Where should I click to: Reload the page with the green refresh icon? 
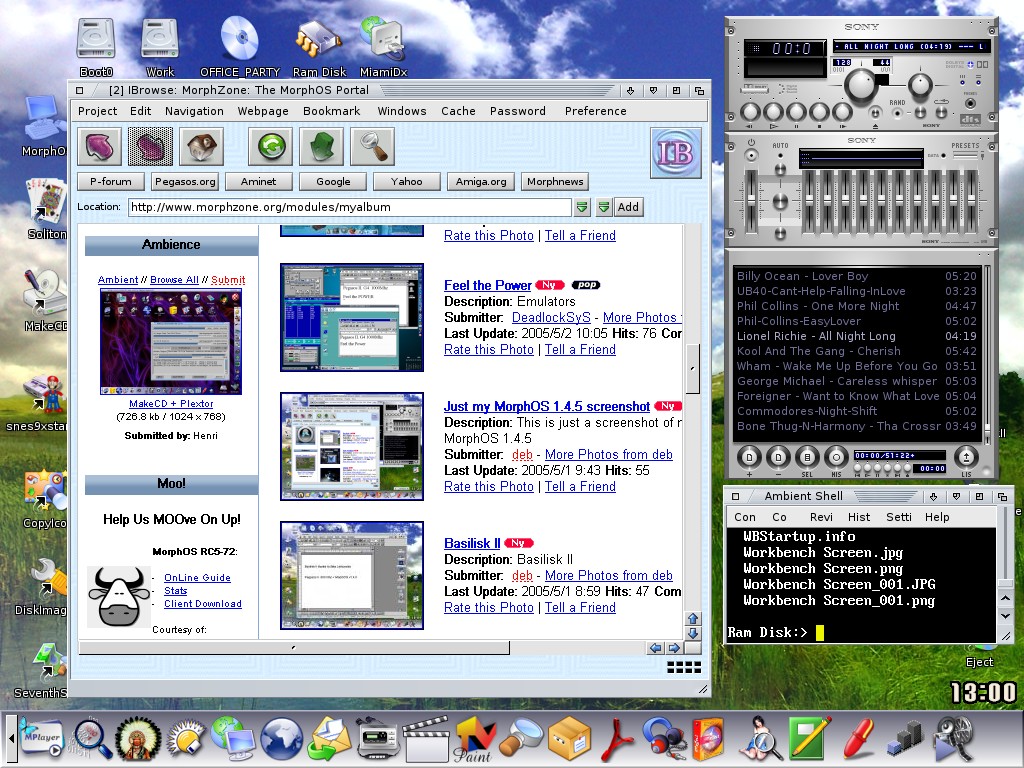click(270, 146)
